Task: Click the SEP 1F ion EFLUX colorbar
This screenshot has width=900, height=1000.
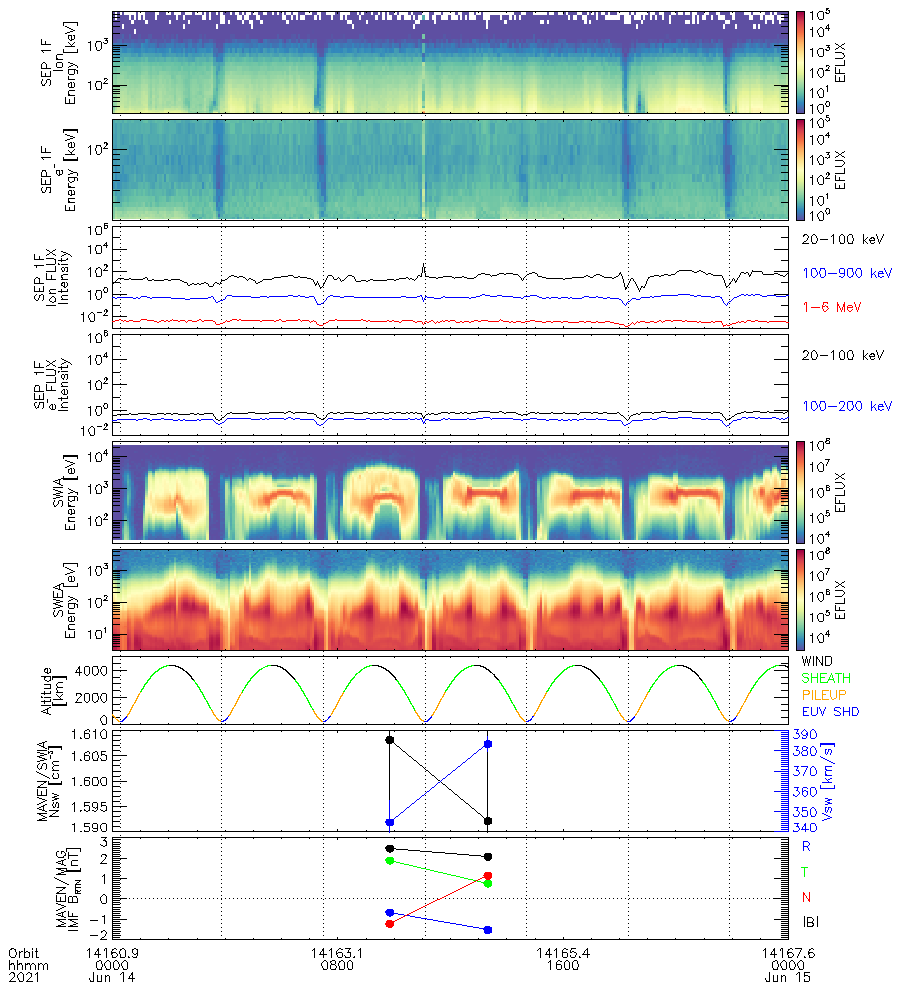Action: (801, 61)
